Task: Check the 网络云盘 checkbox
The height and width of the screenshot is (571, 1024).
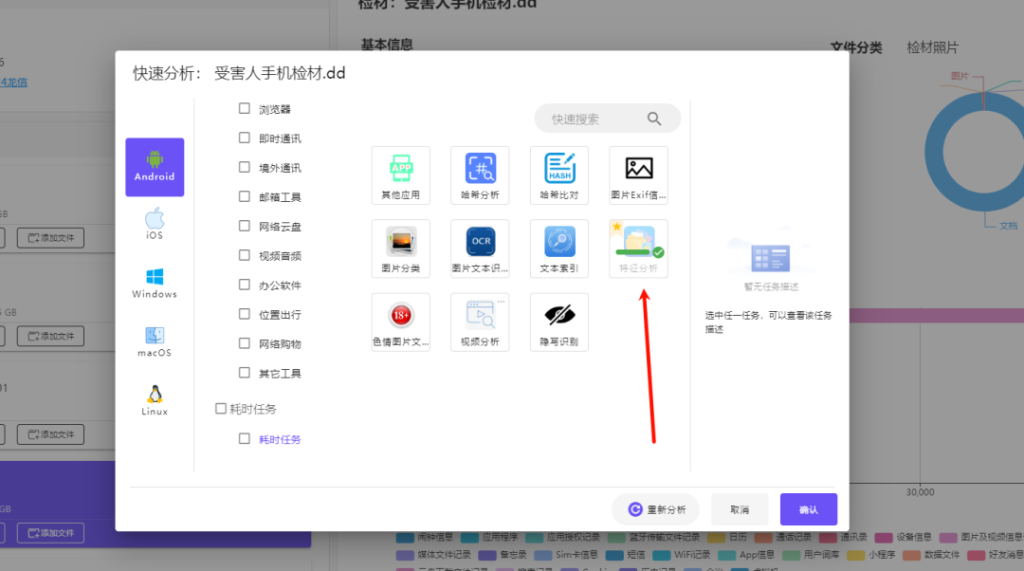Action: pos(244,225)
